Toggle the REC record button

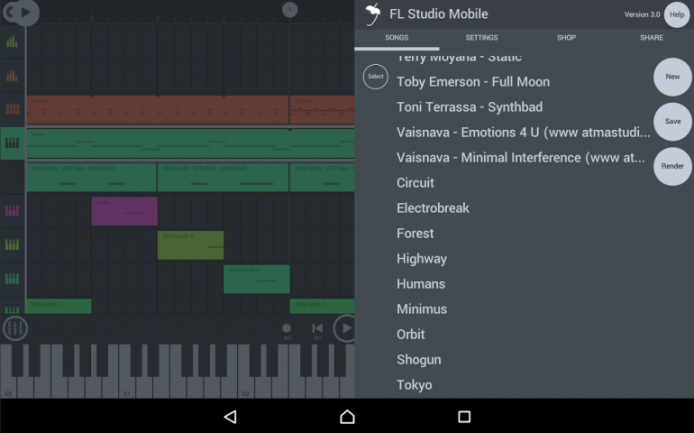point(287,329)
